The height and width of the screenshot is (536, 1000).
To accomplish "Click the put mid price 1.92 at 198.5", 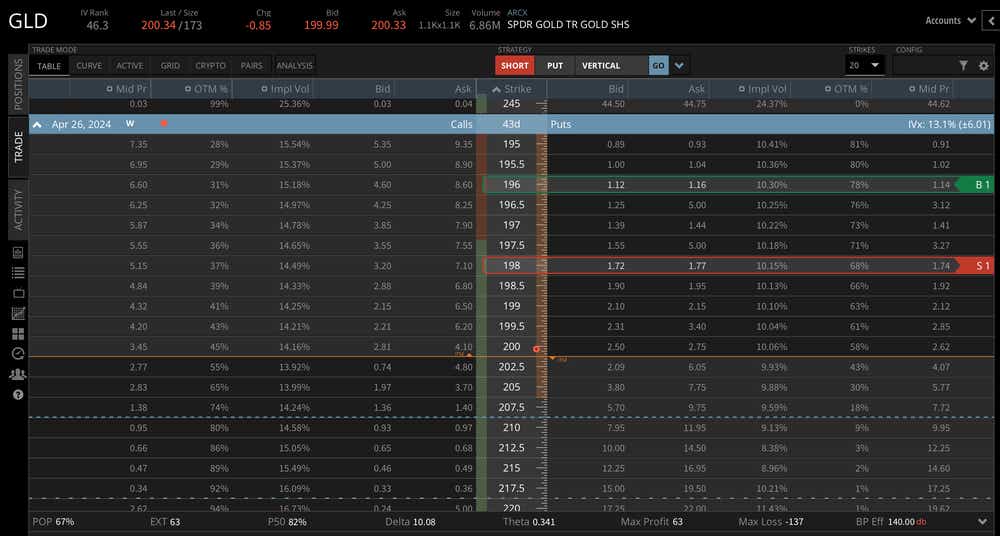I will pyautogui.click(x=941, y=286).
